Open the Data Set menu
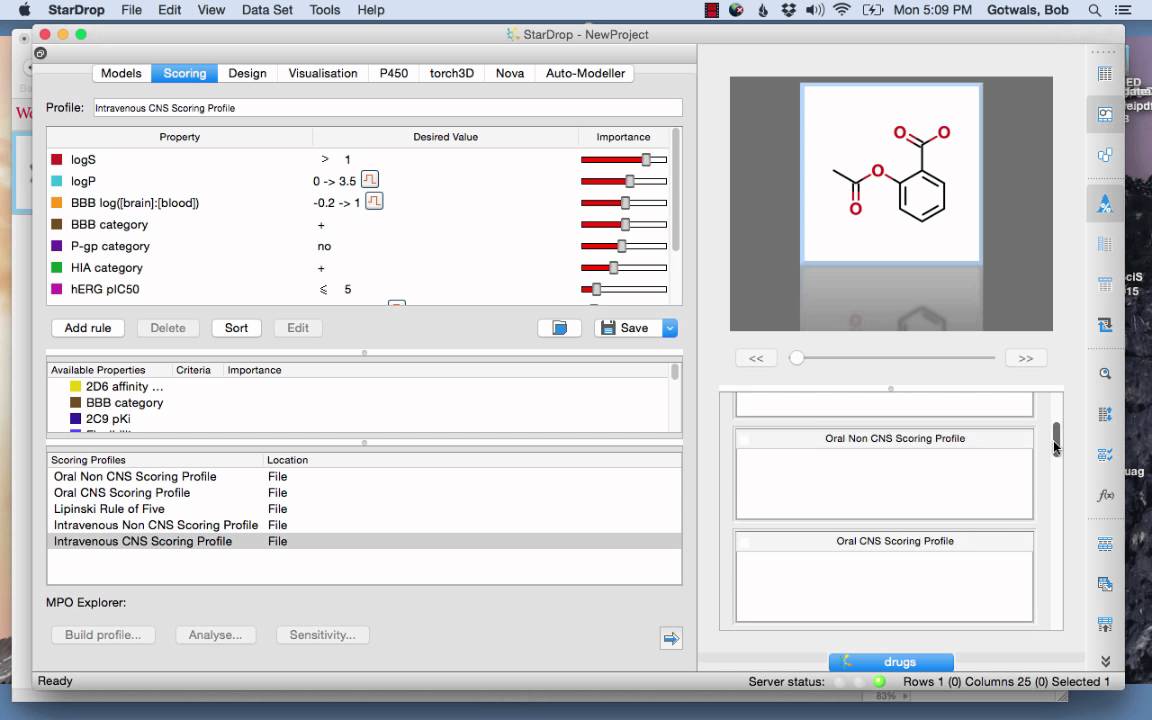This screenshot has width=1152, height=720. point(267,10)
